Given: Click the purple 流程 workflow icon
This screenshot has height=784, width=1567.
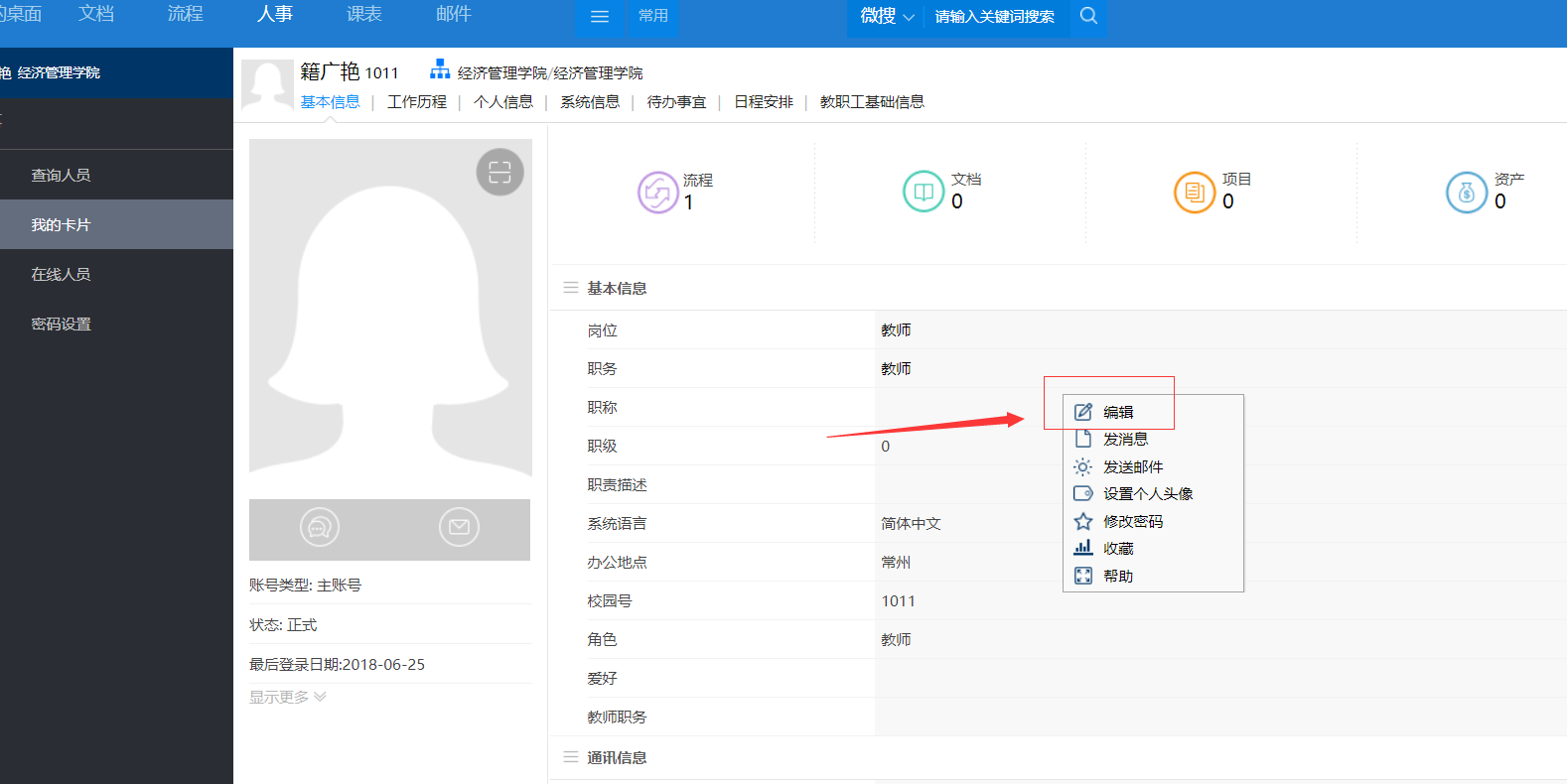Looking at the screenshot, I should pos(657,193).
